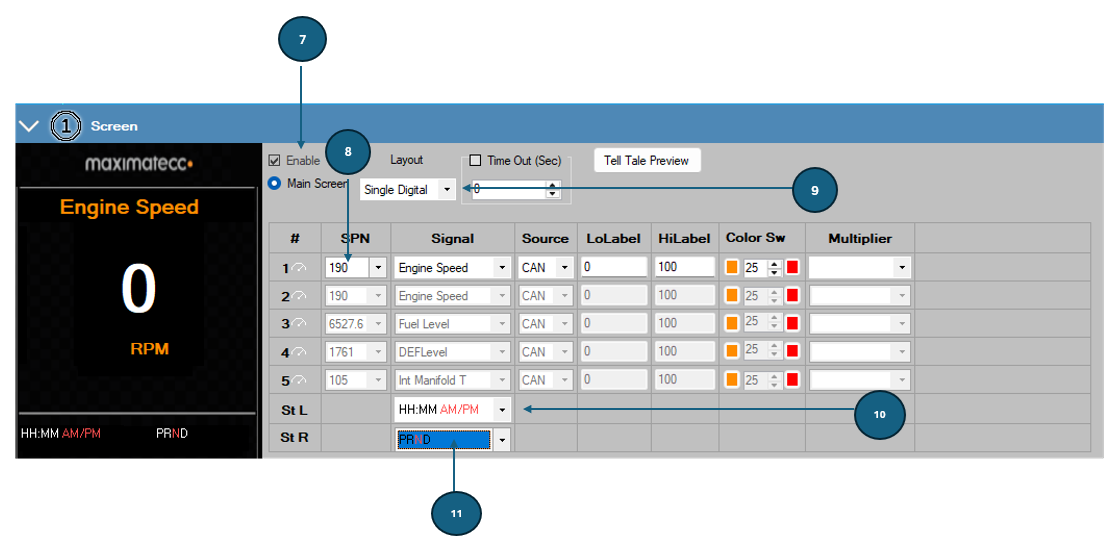Click annotation bubble number 10
Screen dimensions: 1109x540
pos(879,415)
